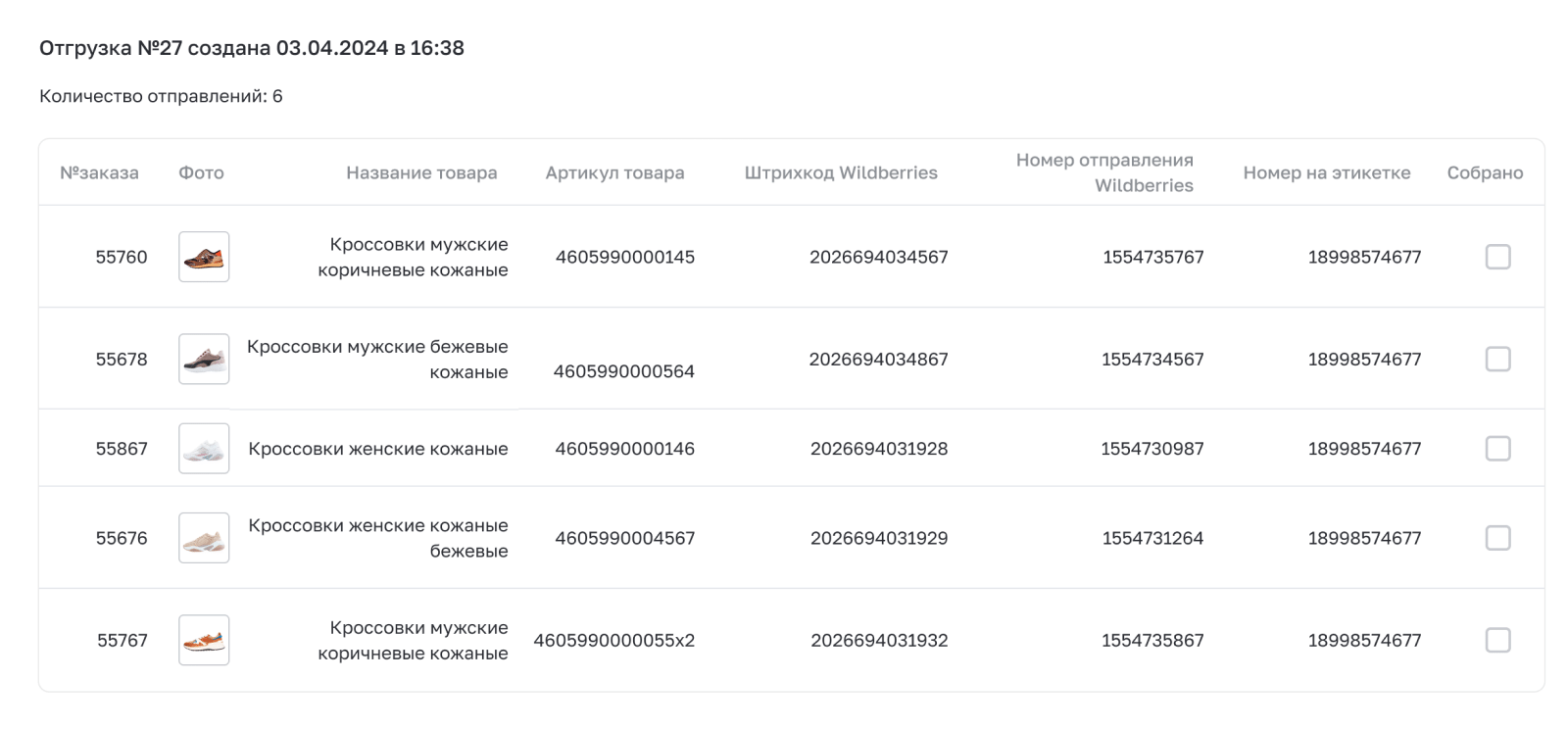Select the product photo for order 55767
This screenshot has width=1568, height=729.
[x=204, y=640]
